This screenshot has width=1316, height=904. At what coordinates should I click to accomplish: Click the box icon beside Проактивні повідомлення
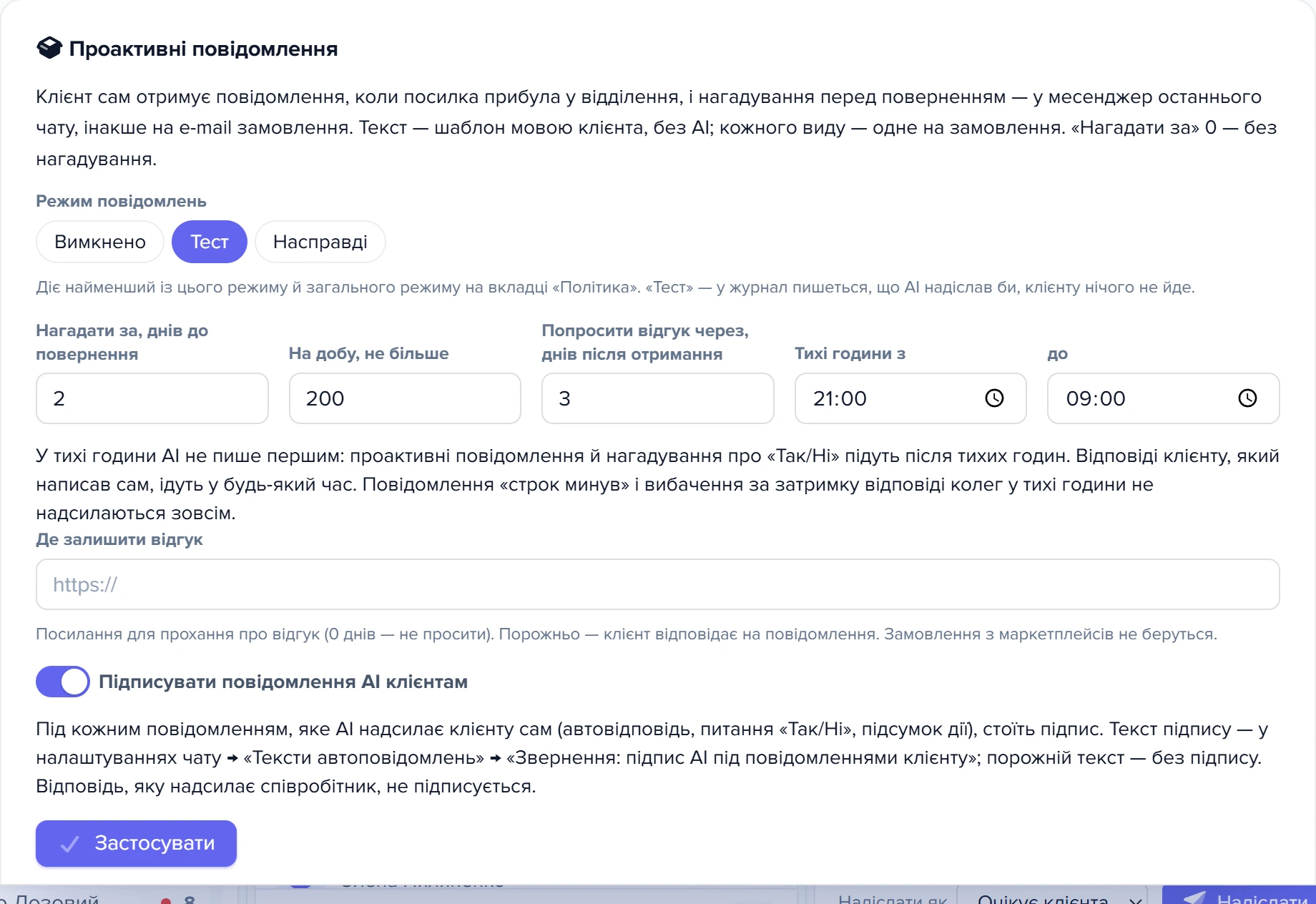pyautogui.click(x=49, y=48)
